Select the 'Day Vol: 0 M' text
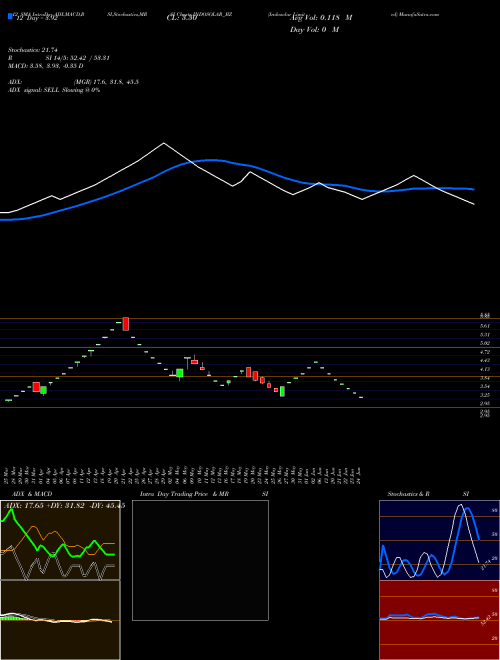The width and height of the screenshot is (500, 660). 314,30
